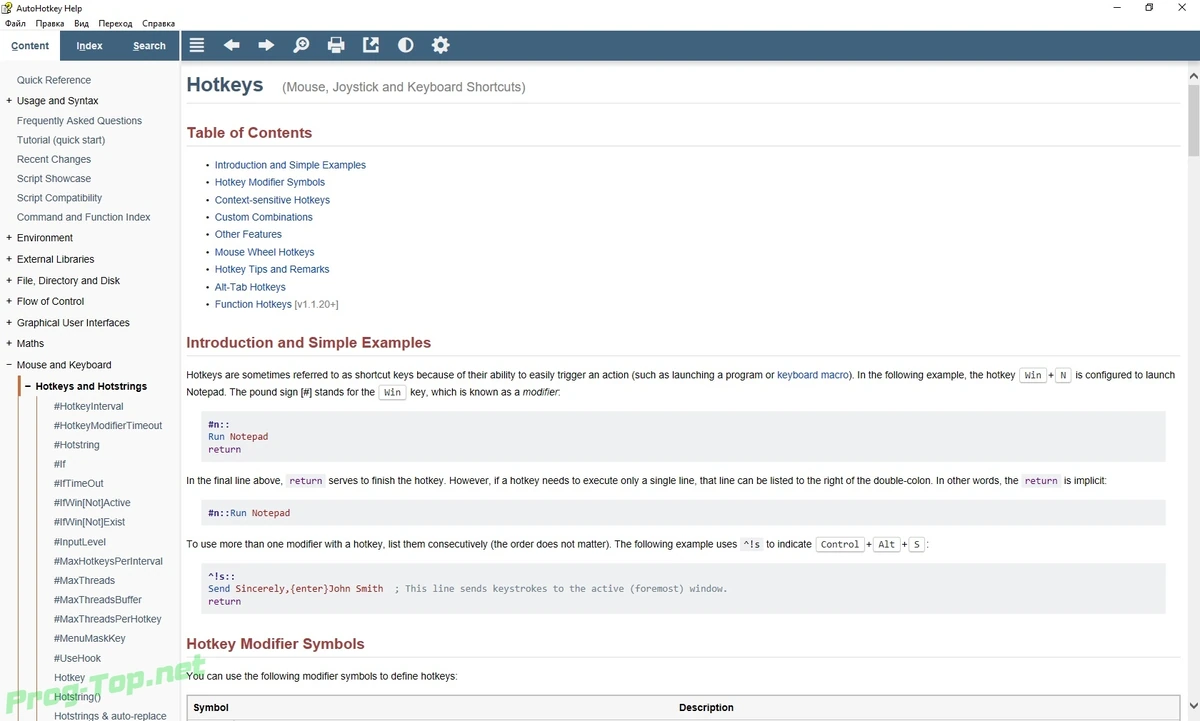Switch to Index tab
The image size is (1200, 721).
pyautogui.click(x=89, y=46)
